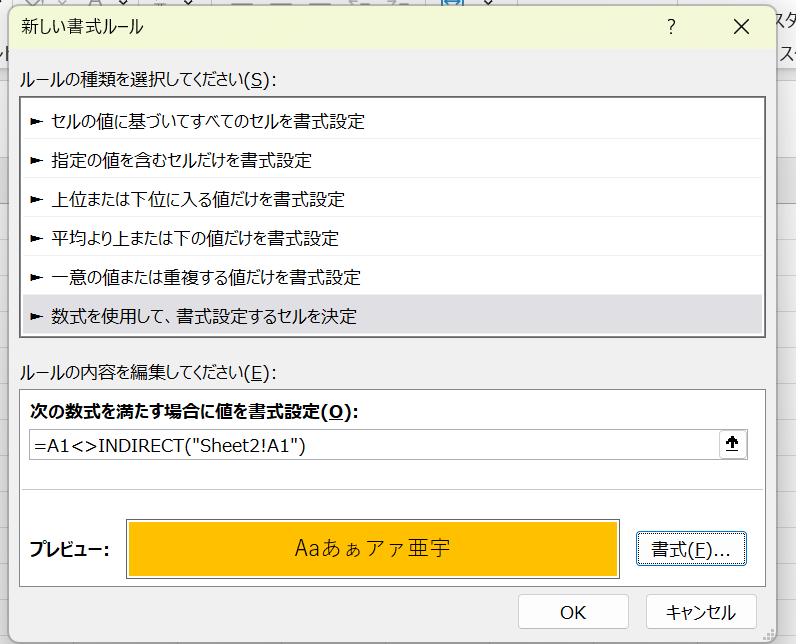
Task: Choose 上位または下位に入る値だけを書式設定 rule
Action: 198,199
